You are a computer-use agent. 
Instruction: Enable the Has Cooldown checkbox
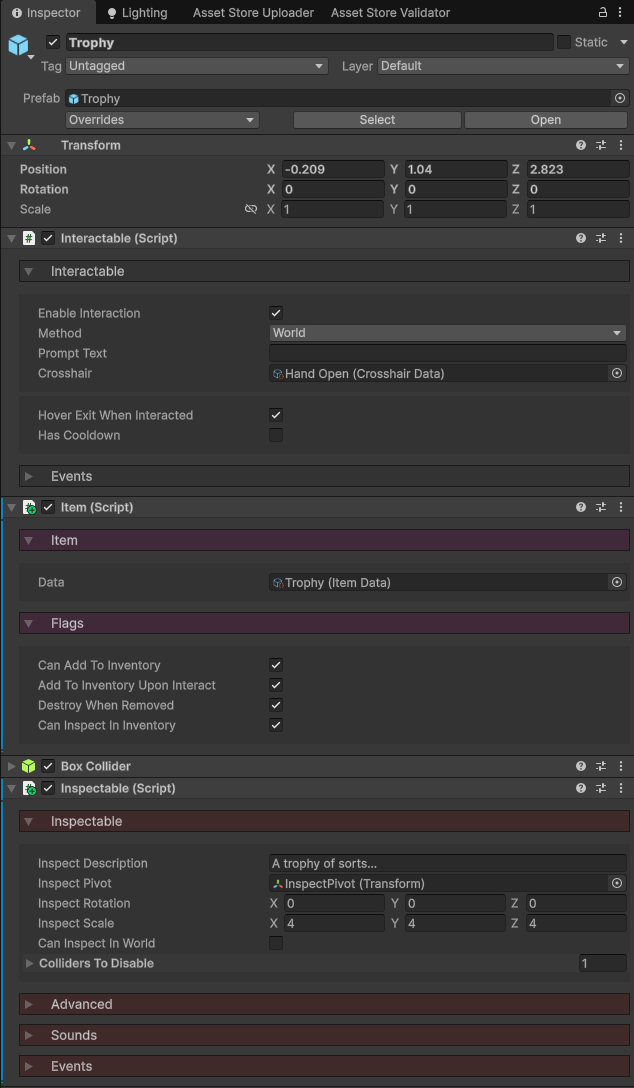coord(276,435)
